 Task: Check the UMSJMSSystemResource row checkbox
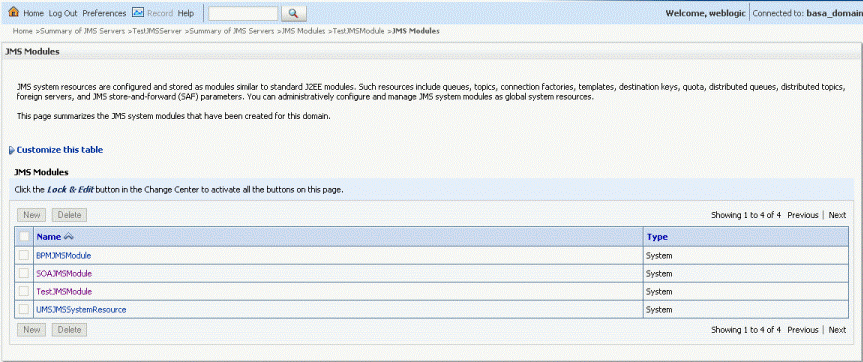coord(24,310)
